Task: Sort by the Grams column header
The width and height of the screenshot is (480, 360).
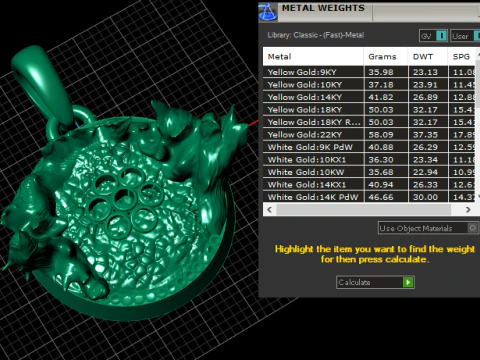Action: pyautogui.click(x=386, y=56)
